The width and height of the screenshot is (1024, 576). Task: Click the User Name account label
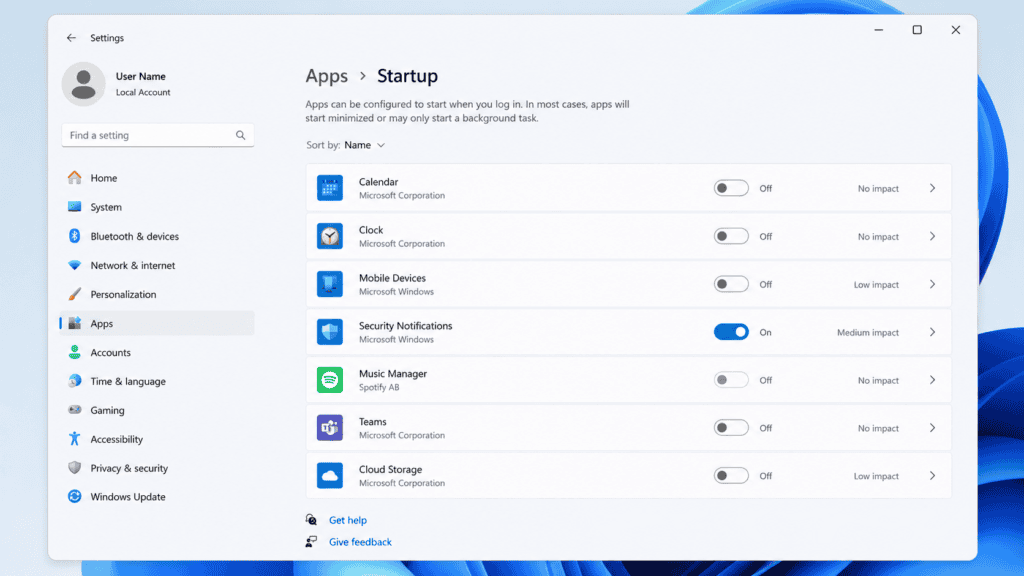(140, 76)
